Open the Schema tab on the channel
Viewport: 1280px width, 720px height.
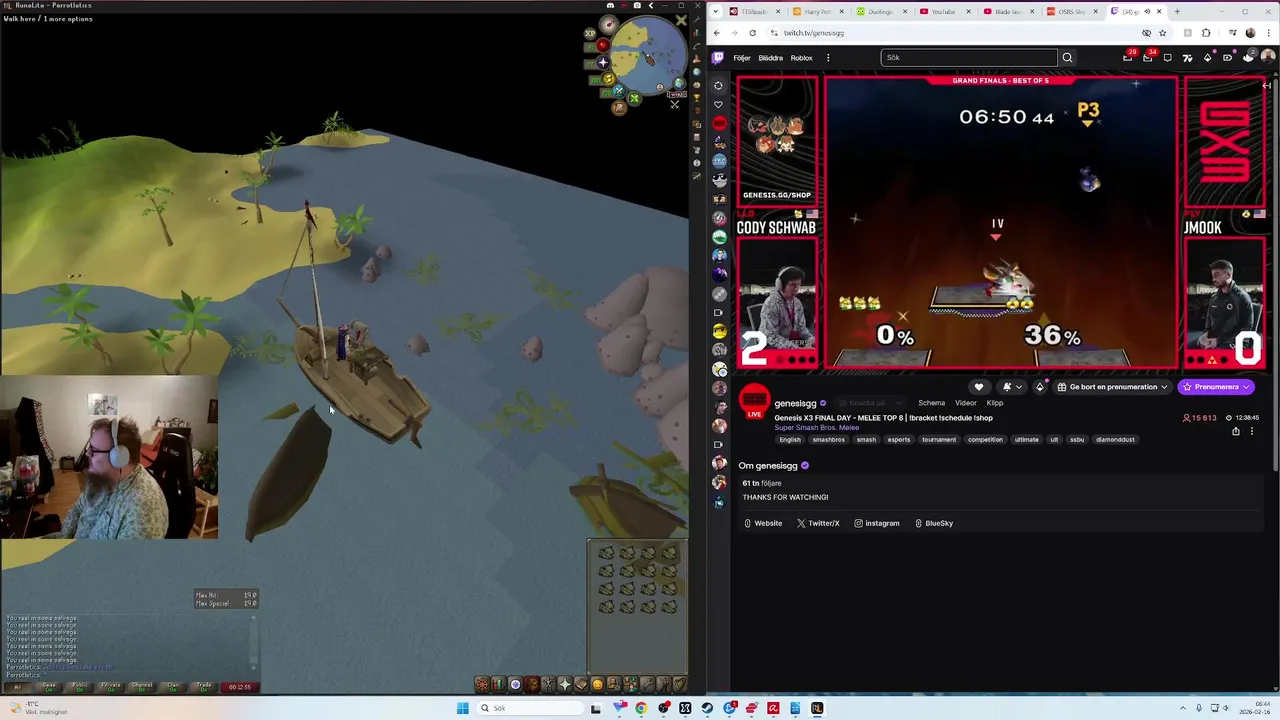(x=931, y=403)
